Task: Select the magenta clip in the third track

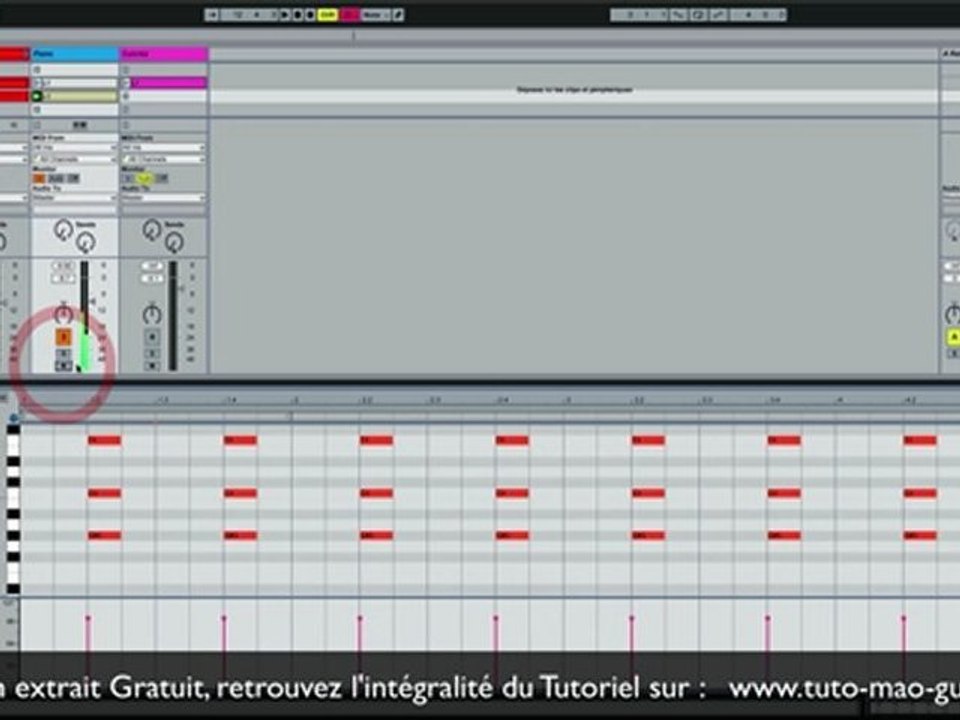Action: click(169, 83)
